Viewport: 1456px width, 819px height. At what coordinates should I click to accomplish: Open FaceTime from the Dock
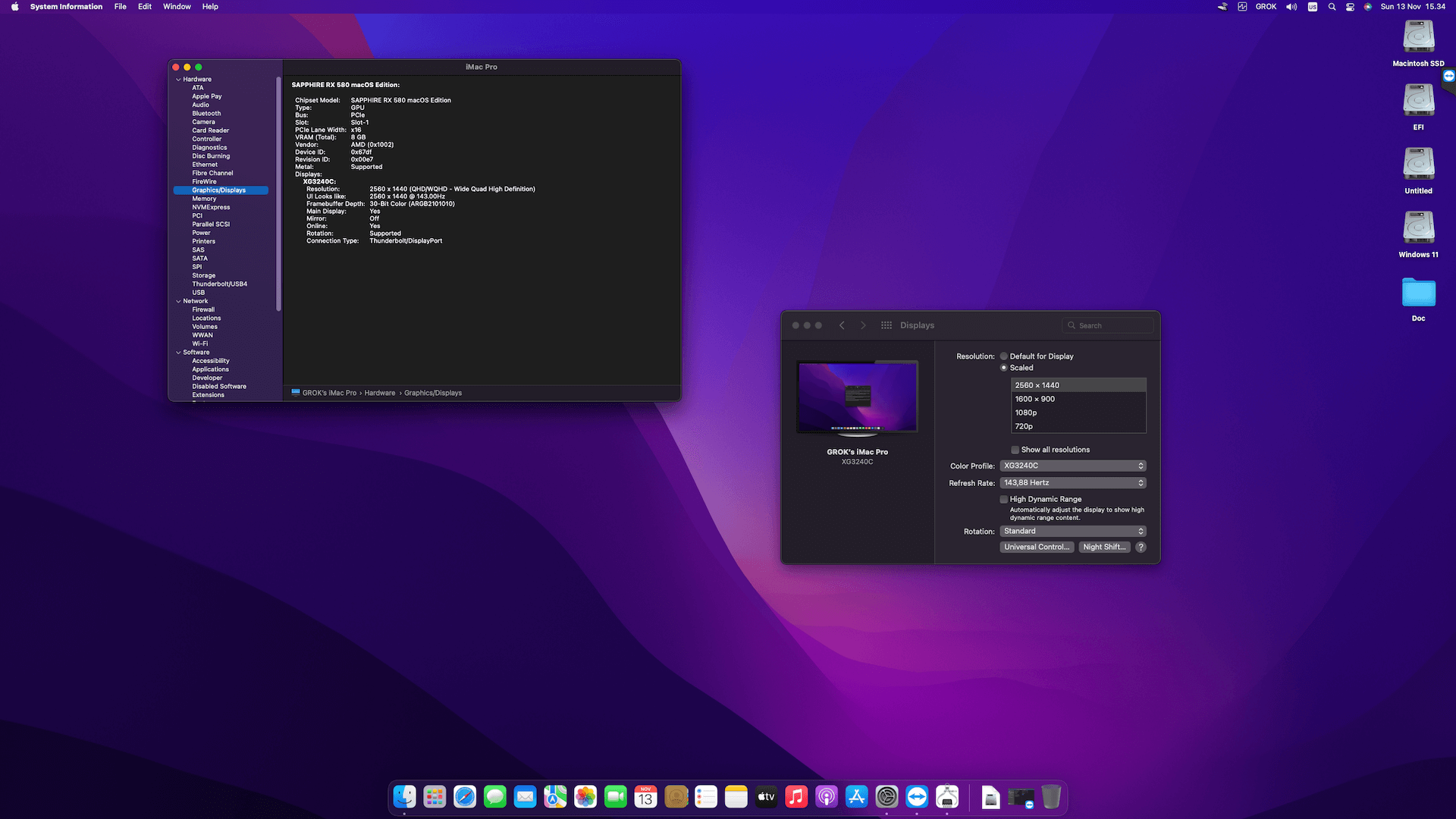[x=616, y=797]
